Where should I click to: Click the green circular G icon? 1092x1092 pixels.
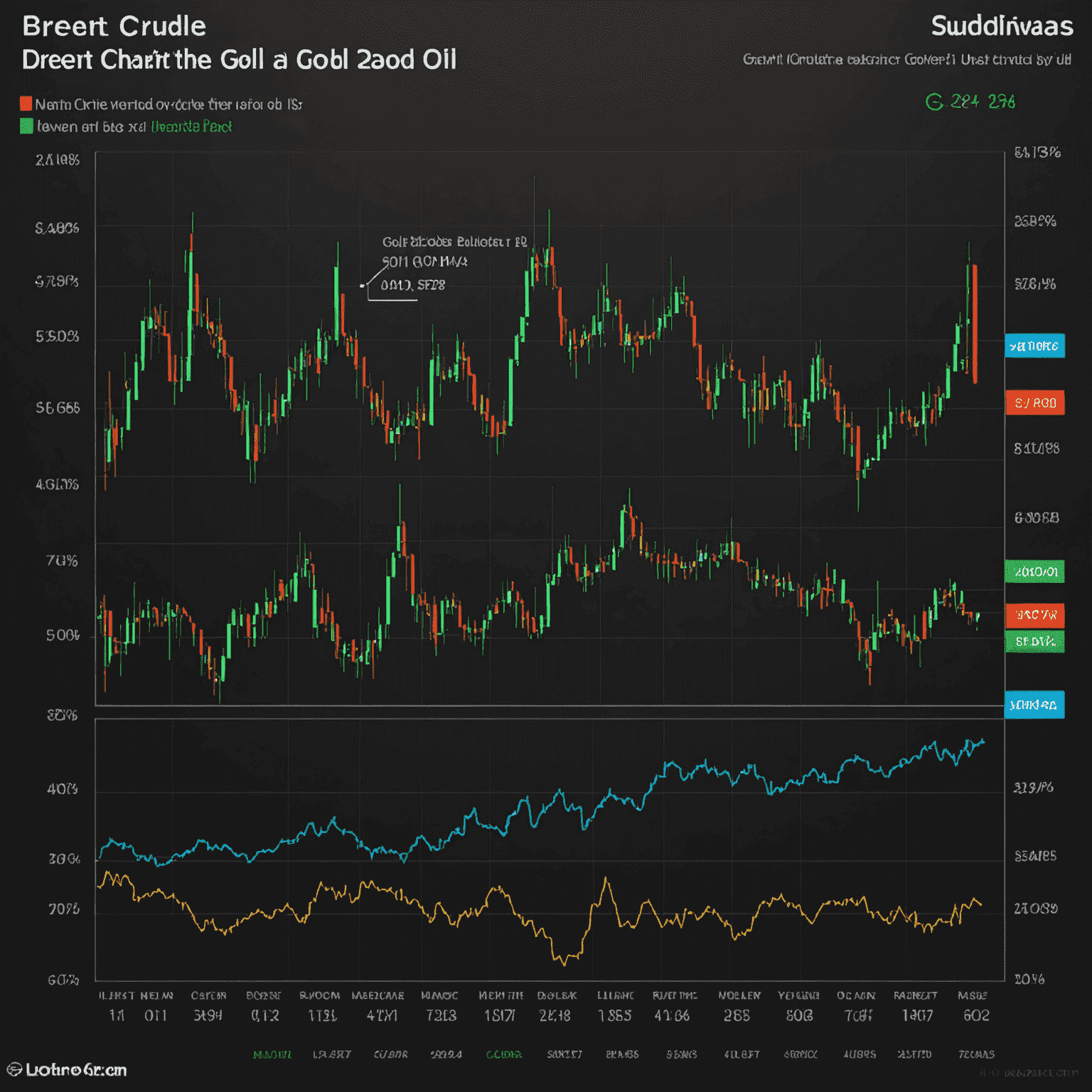(934, 102)
